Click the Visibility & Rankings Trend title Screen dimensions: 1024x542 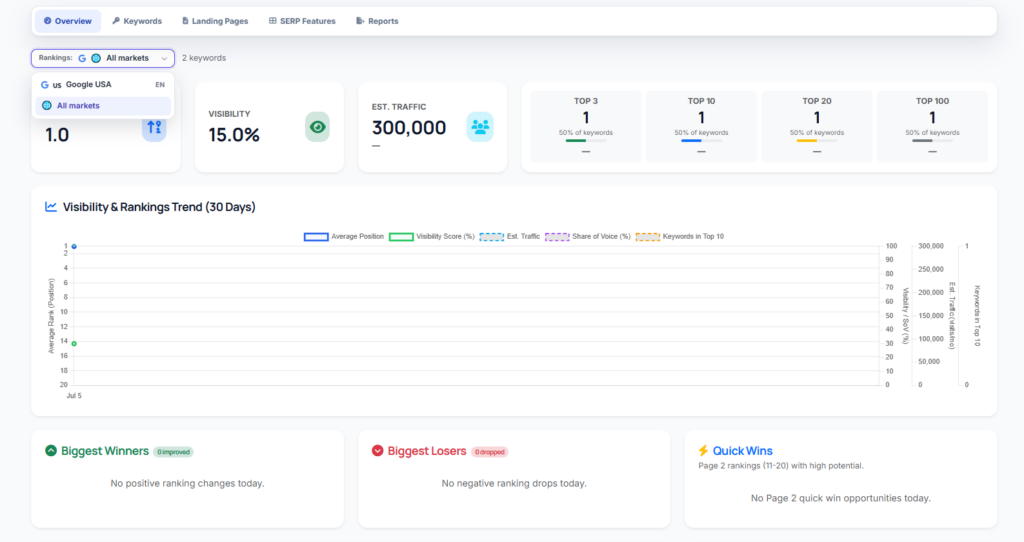tap(159, 207)
